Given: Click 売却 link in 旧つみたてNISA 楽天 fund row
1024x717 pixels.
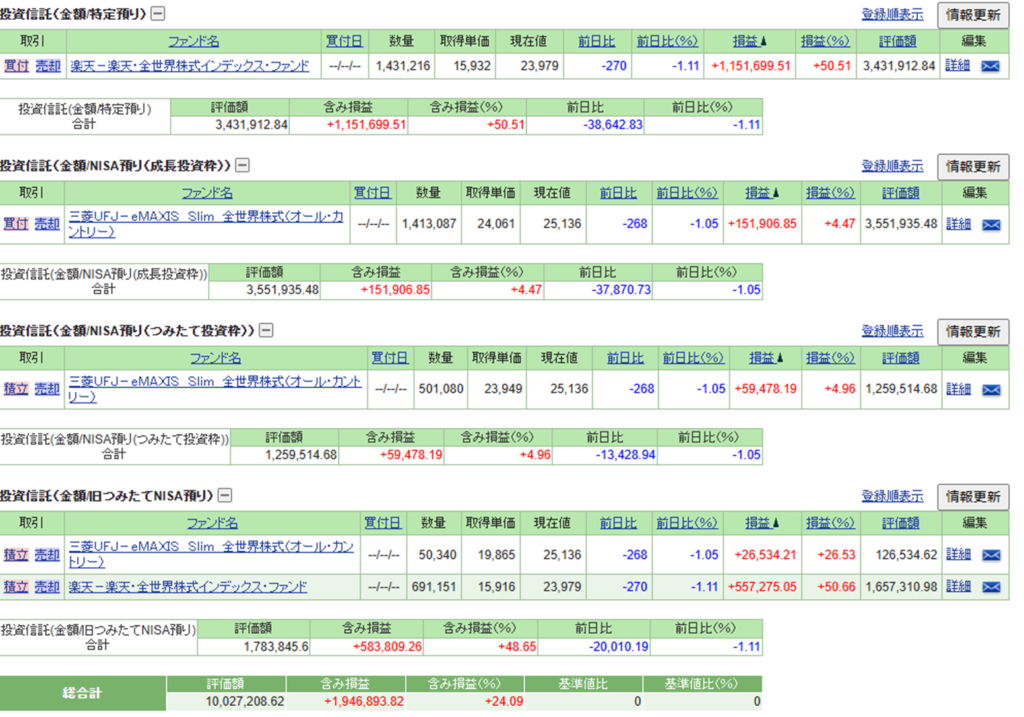Looking at the screenshot, I should [47, 586].
